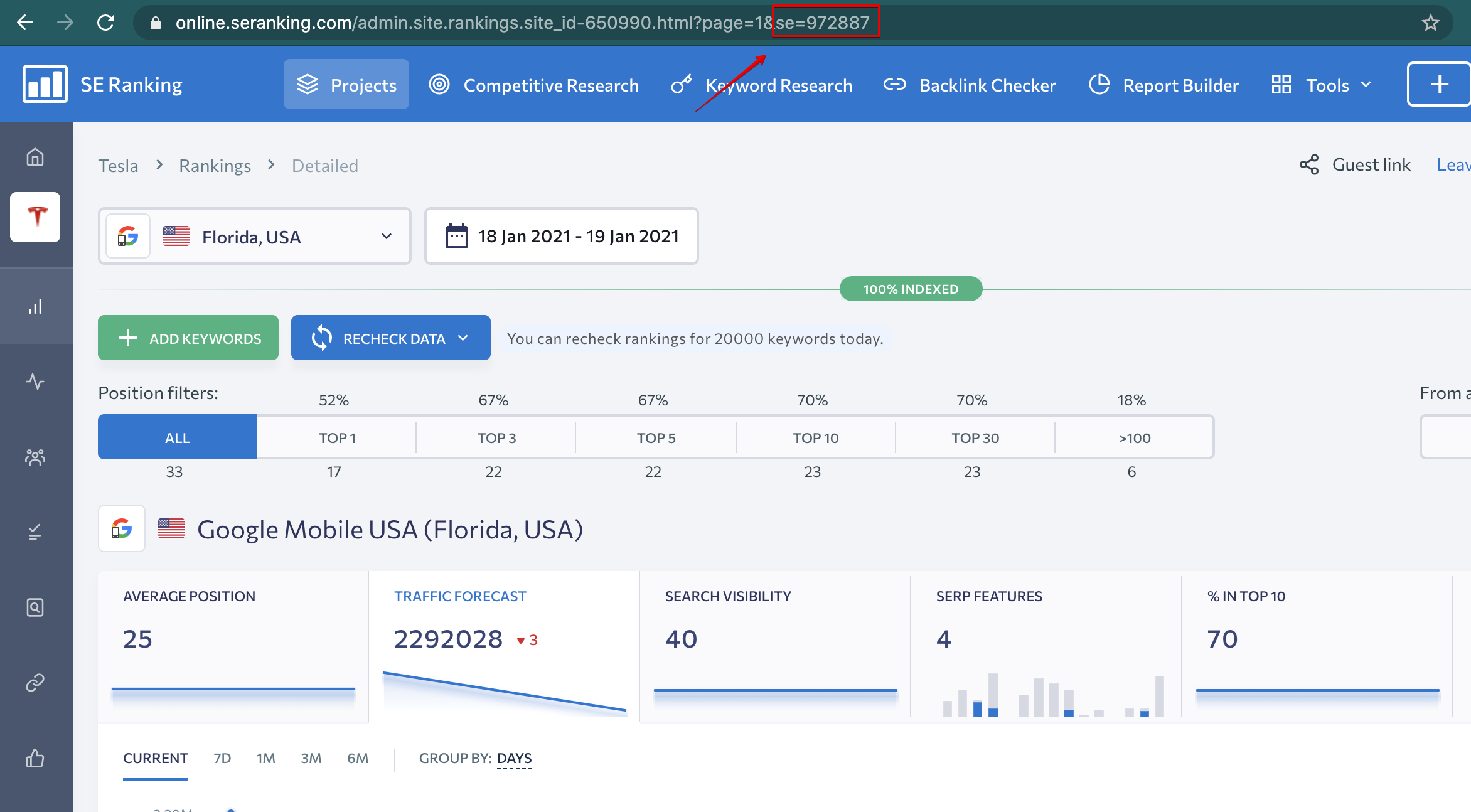Select CURRENT time range tab

156,758
